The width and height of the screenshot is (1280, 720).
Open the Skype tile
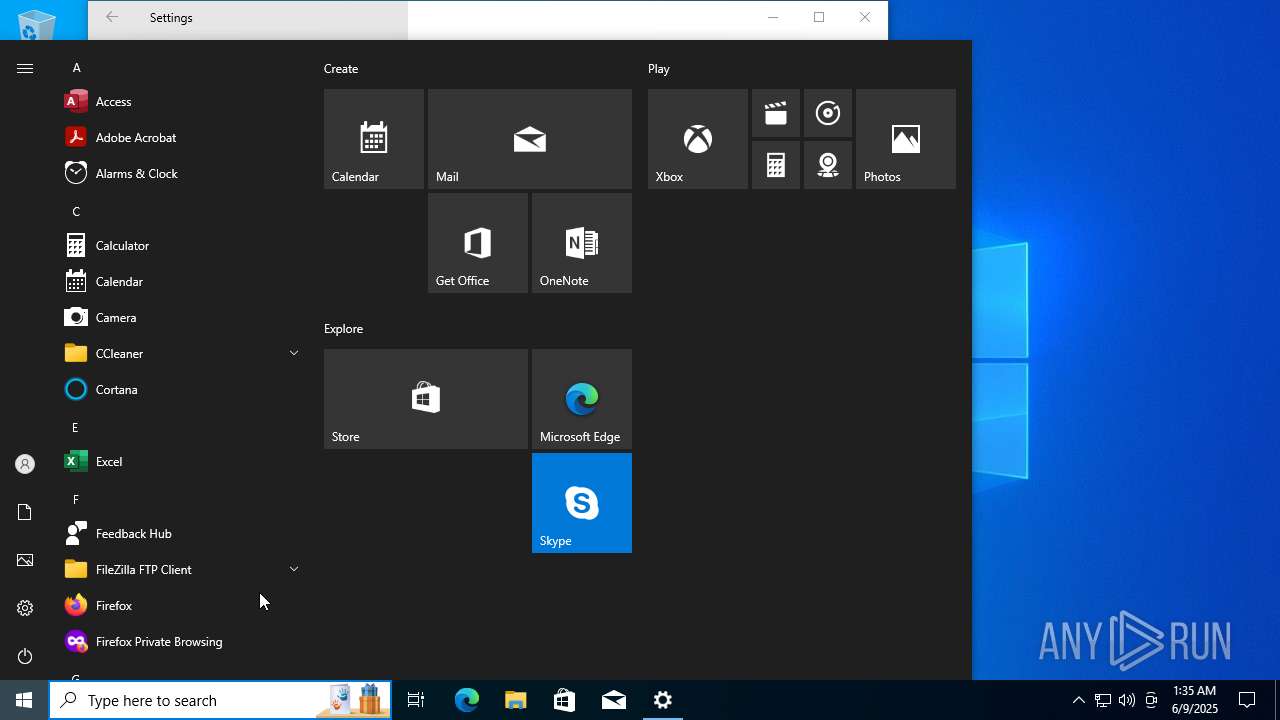click(x=582, y=503)
